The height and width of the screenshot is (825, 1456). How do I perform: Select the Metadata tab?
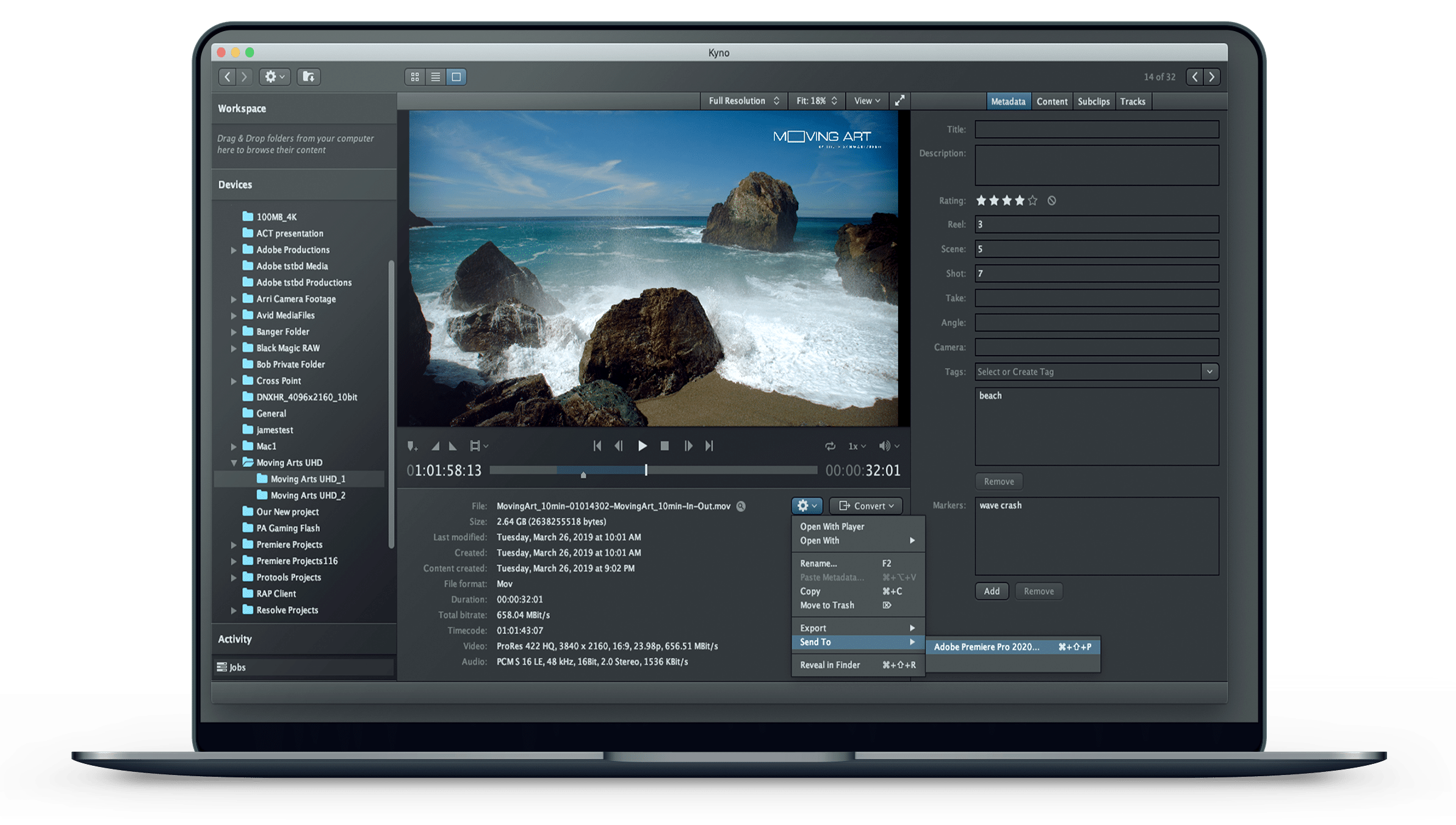1008,101
